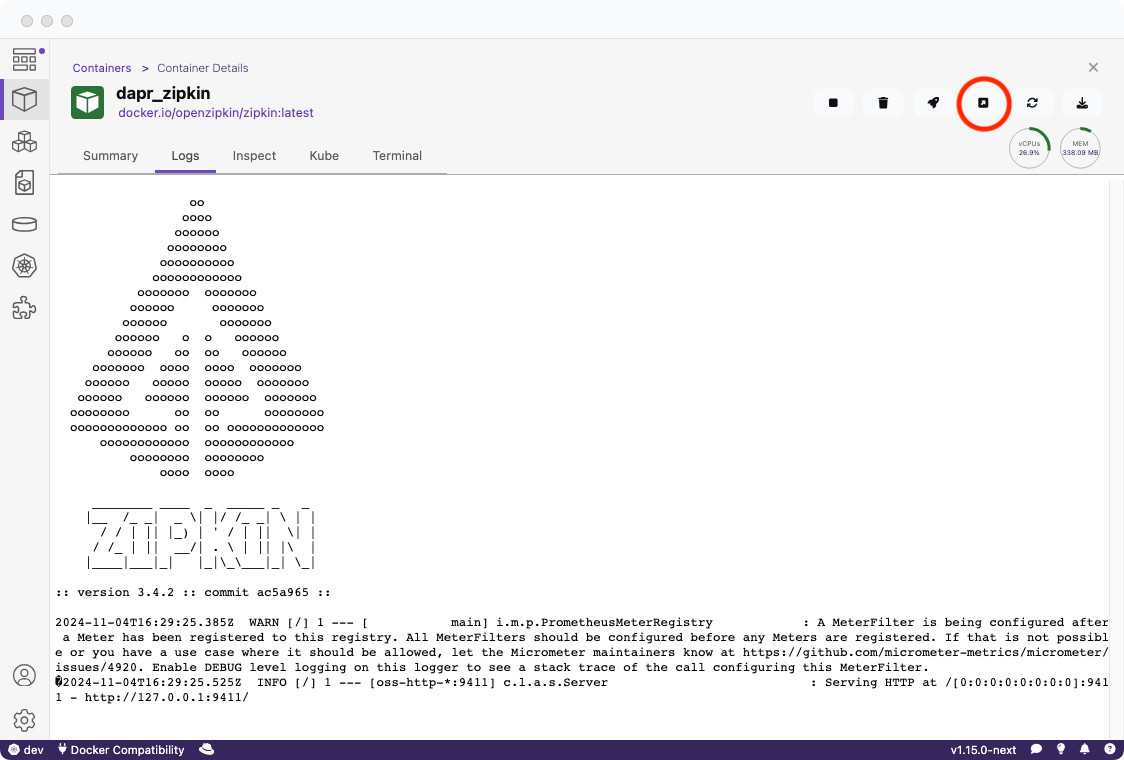
Task: Open the Volumes section
Action: tap(25, 224)
